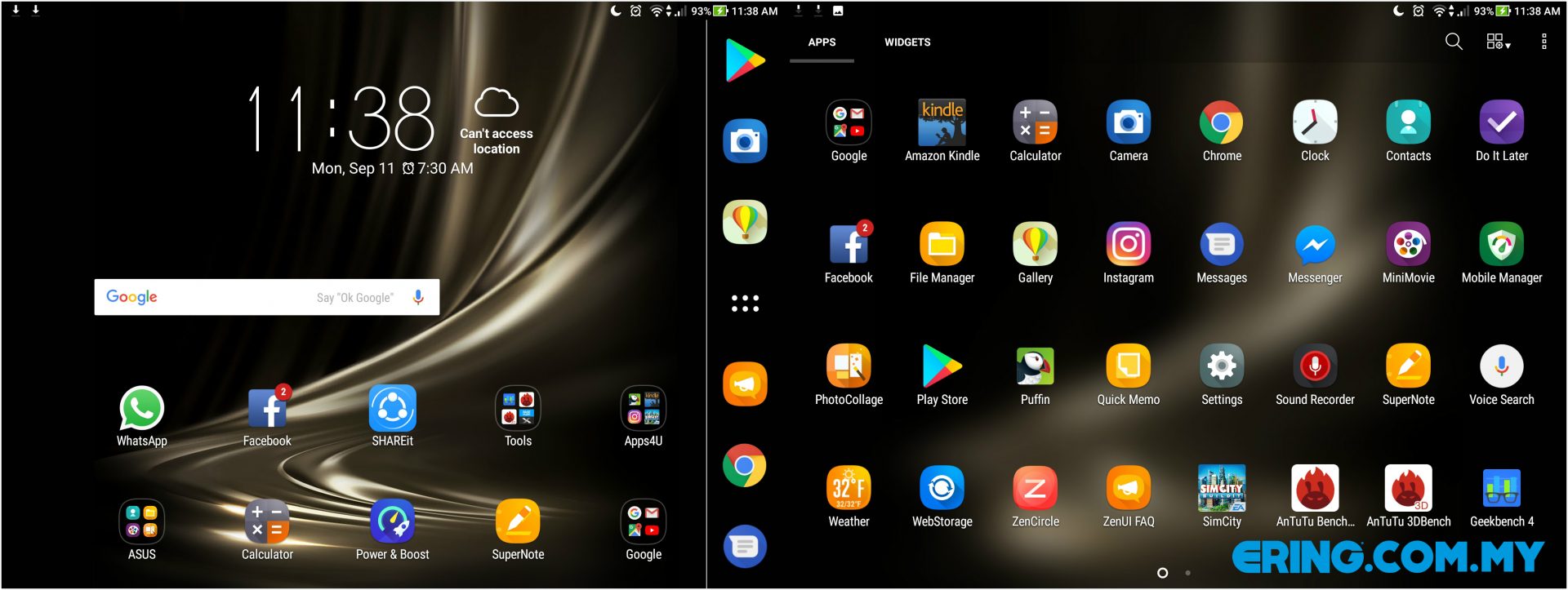Open Camera from the side dock
1568x590 pixels.
(745, 141)
